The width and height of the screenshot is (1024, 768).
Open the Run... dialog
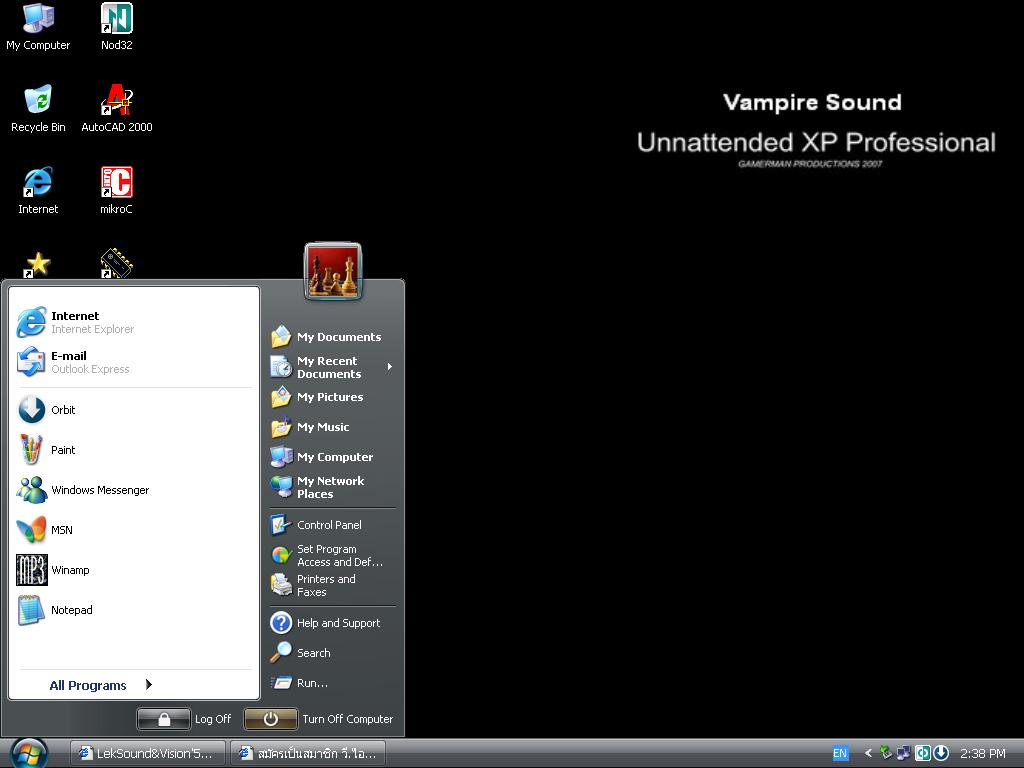[x=332, y=683]
